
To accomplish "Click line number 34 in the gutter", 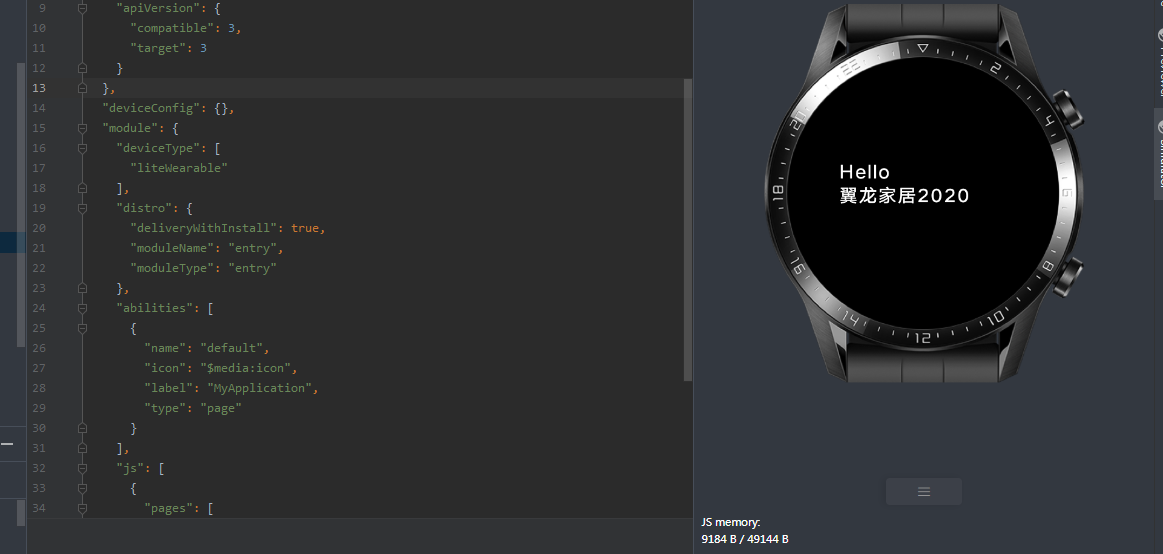I will (39, 509).
